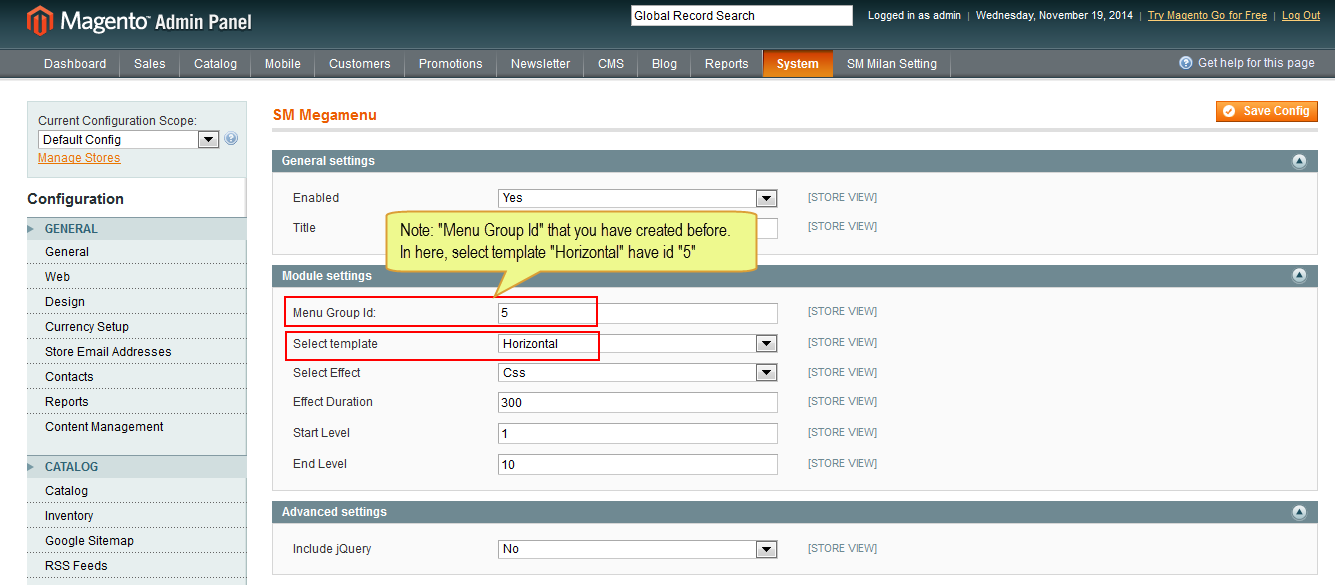Click the Manage Stores link

click(79, 158)
